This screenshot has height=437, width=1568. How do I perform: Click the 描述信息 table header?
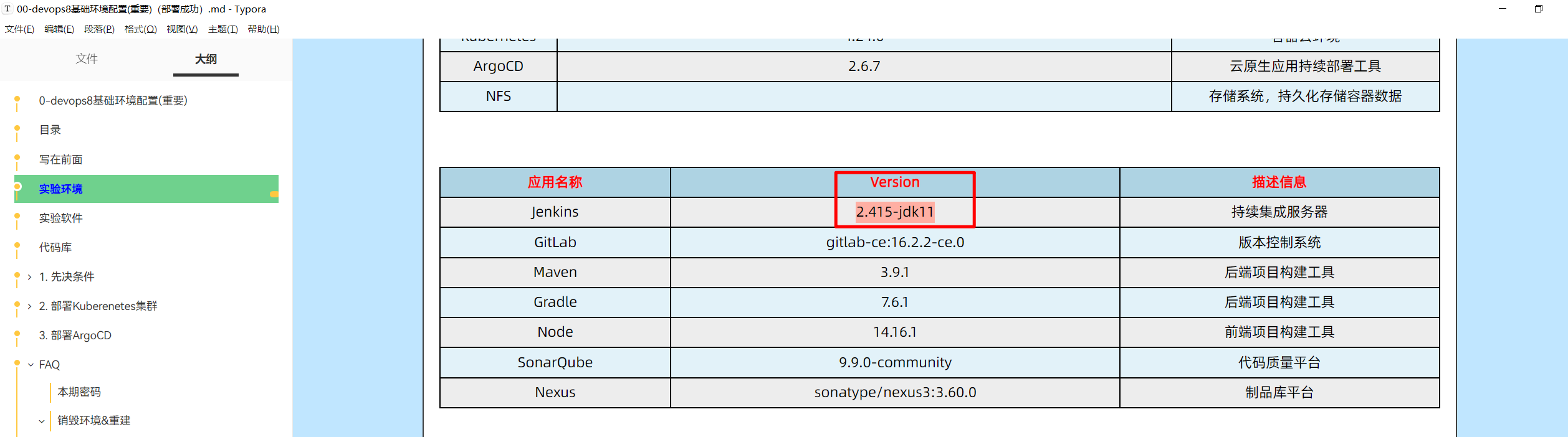[x=1279, y=182]
